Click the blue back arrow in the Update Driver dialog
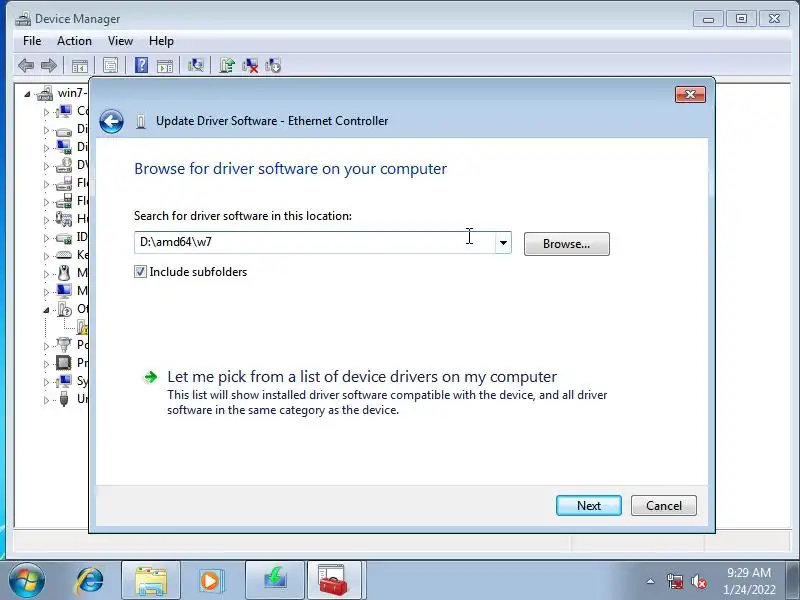 111,121
